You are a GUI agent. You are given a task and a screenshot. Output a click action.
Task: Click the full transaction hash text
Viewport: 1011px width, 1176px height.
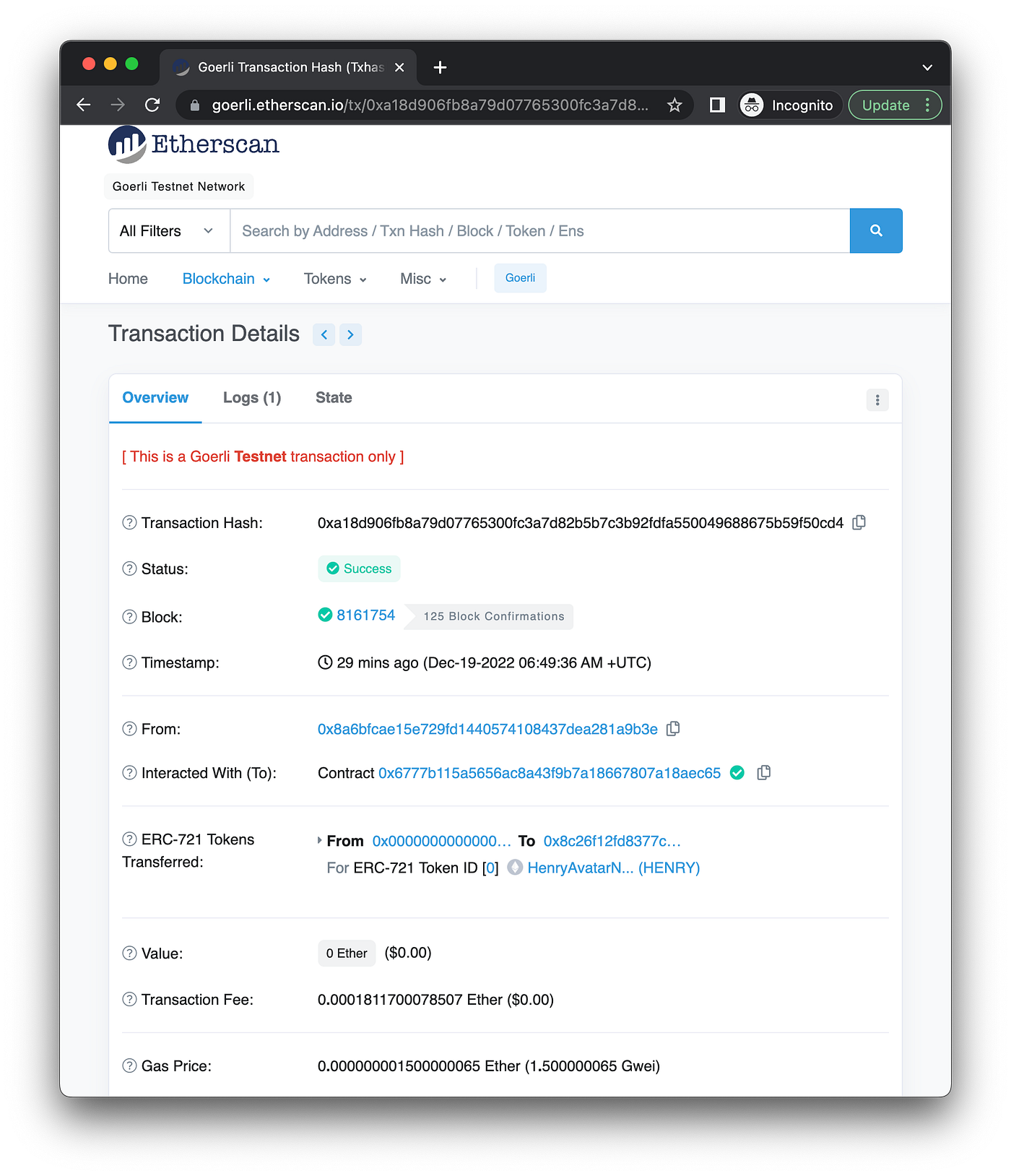click(x=581, y=523)
